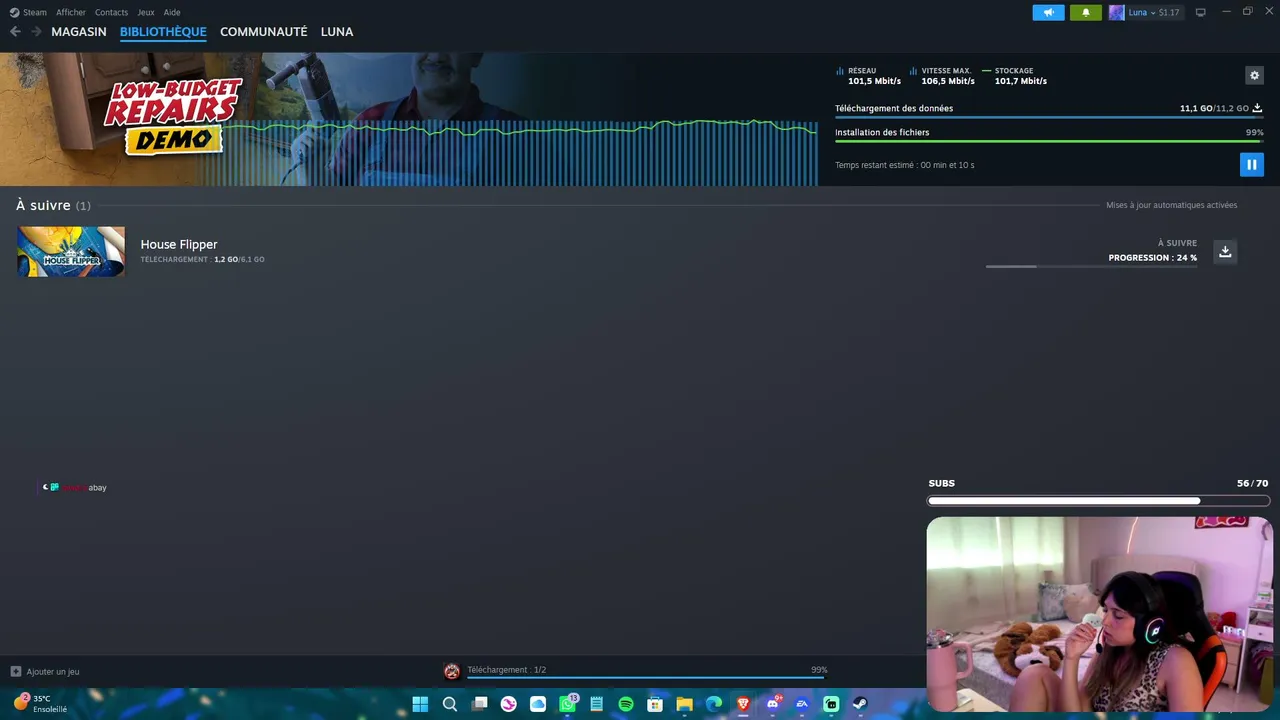Click the VITESSE MAX. value 106,5 Mbit/s
Viewport: 1280px width, 720px height.
point(948,81)
